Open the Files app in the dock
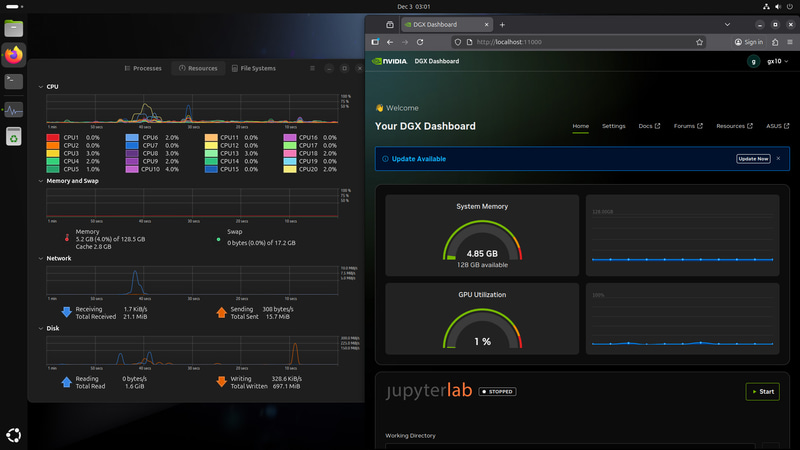The image size is (800, 450). click(14, 29)
